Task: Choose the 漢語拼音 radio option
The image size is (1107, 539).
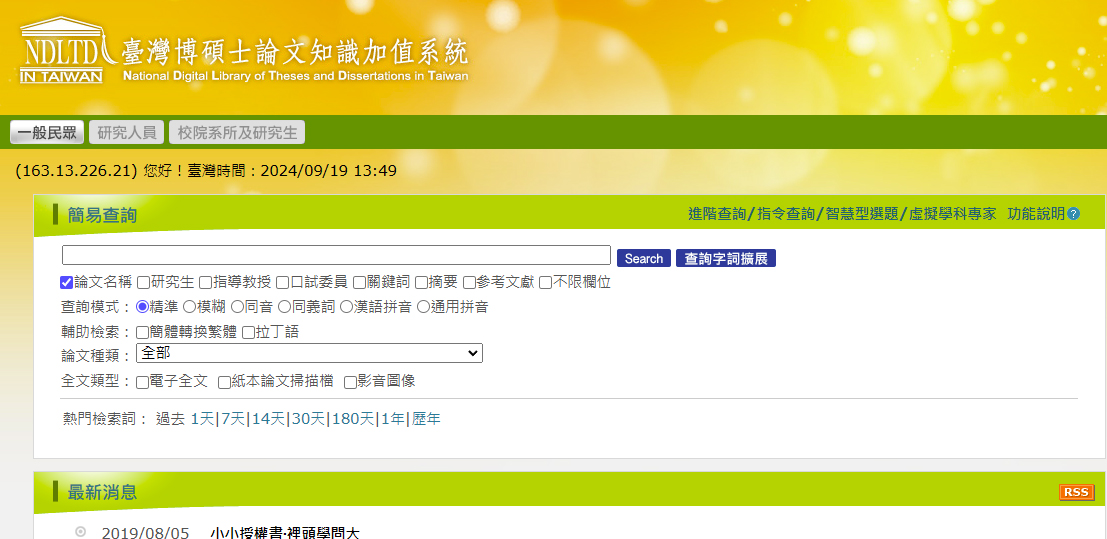Action: click(x=347, y=307)
